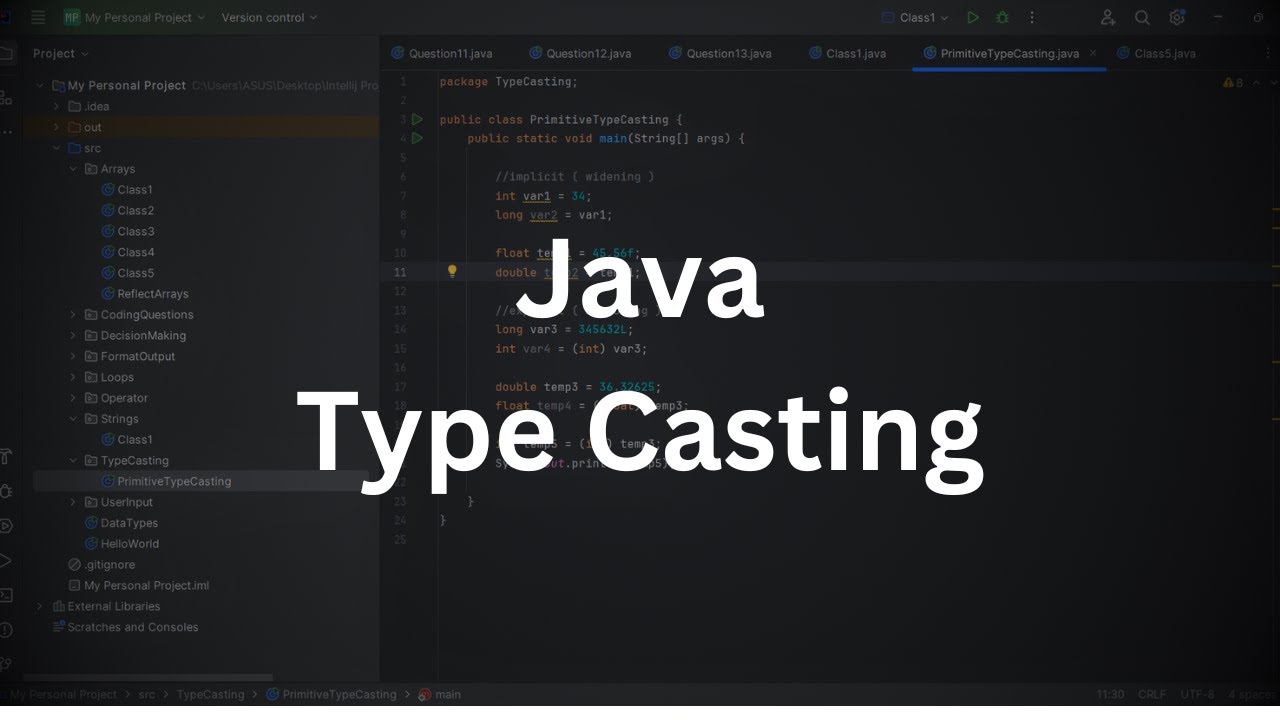Image resolution: width=1280 pixels, height=720 pixels.
Task: Open ReflectArrays in the project tree
Action: pyautogui.click(x=144, y=294)
